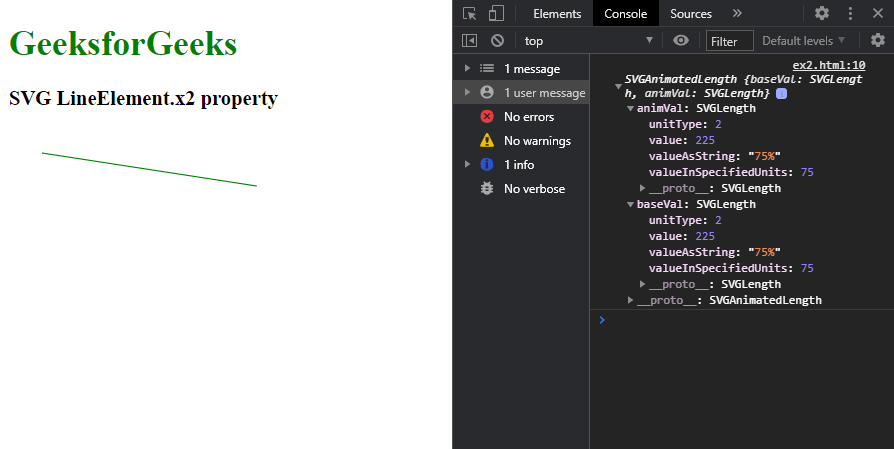Hide the console sidebar

coord(469,40)
